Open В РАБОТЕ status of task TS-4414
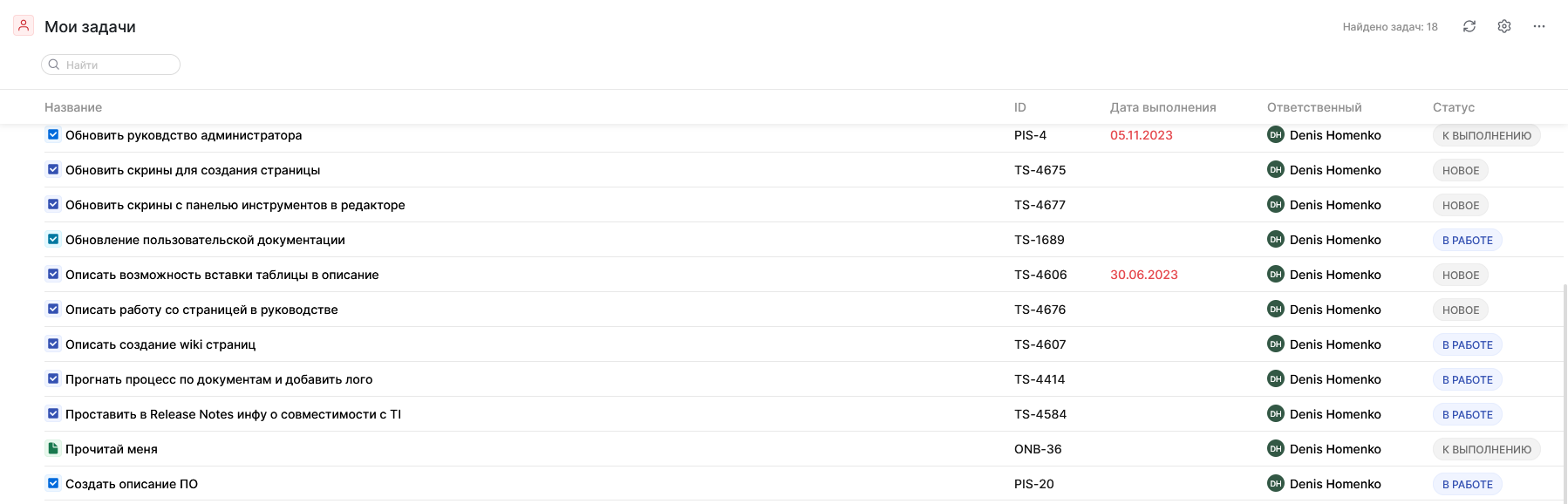This screenshot has width=1568, height=504. pyautogui.click(x=1467, y=379)
